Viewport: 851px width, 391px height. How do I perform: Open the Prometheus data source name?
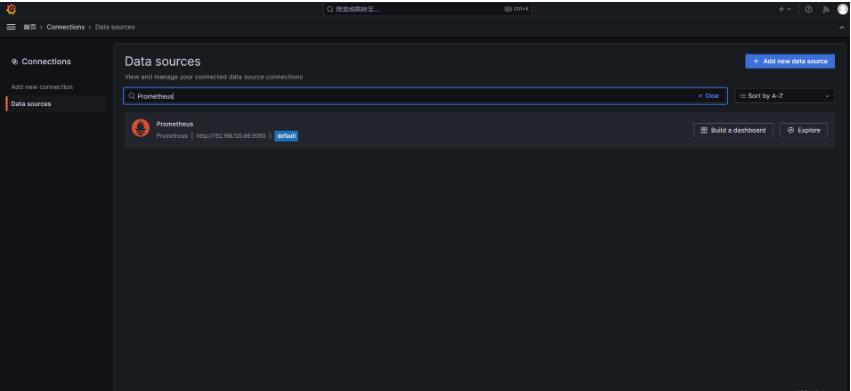[175, 124]
